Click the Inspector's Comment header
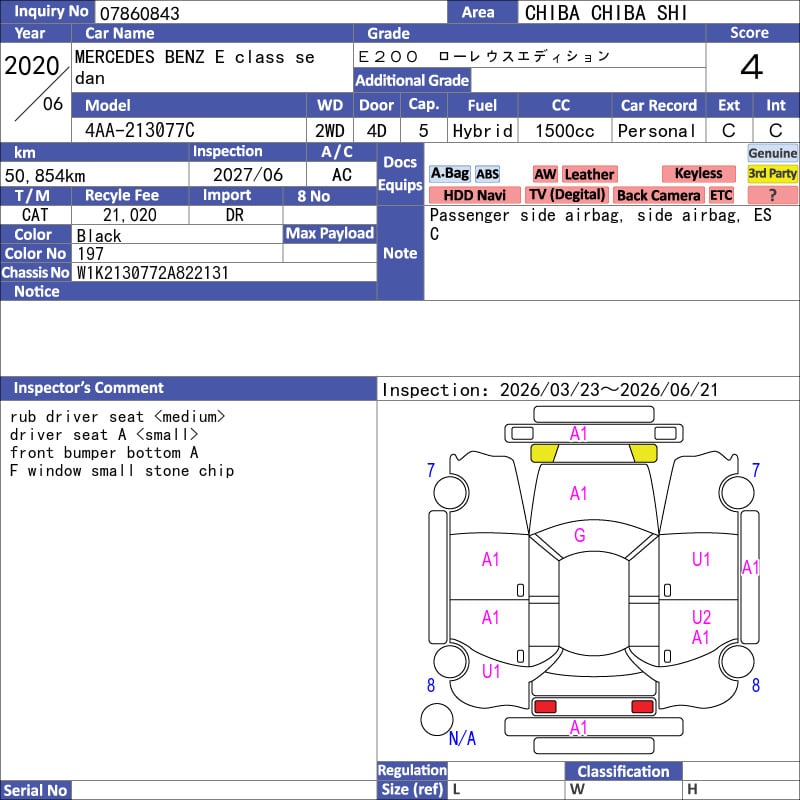 click(x=89, y=388)
